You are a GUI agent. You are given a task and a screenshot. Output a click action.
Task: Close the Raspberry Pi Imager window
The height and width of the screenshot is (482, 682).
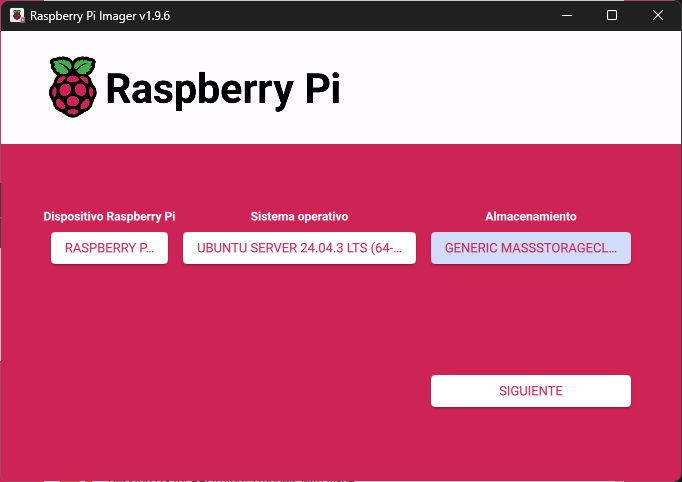(x=657, y=16)
